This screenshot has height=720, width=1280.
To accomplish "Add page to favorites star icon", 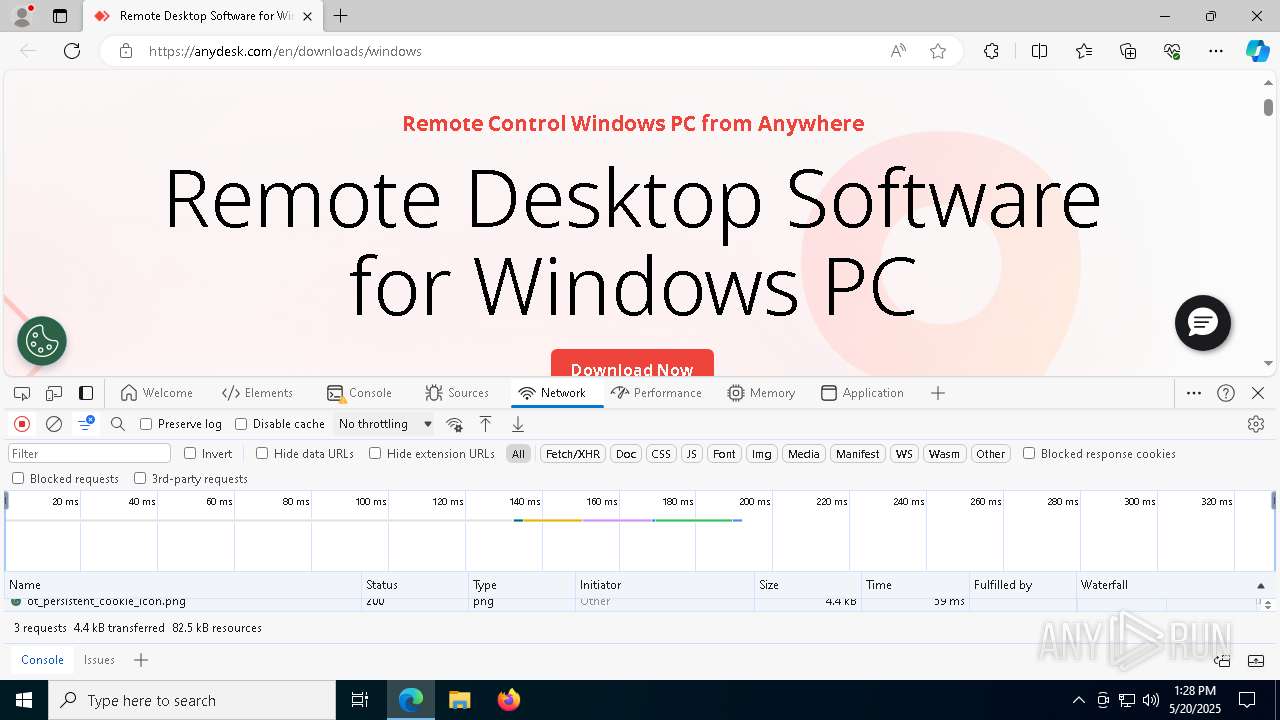I will click(x=938, y=51).
